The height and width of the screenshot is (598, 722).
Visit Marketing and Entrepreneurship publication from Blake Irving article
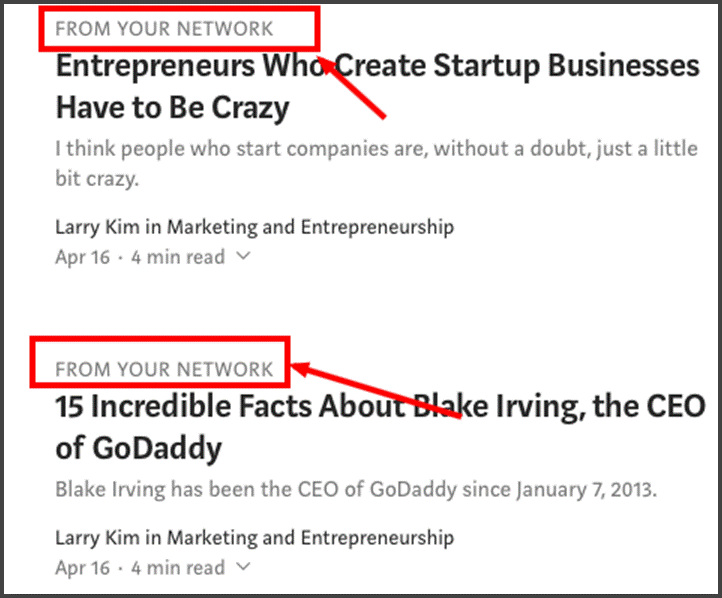coord(310,538)
